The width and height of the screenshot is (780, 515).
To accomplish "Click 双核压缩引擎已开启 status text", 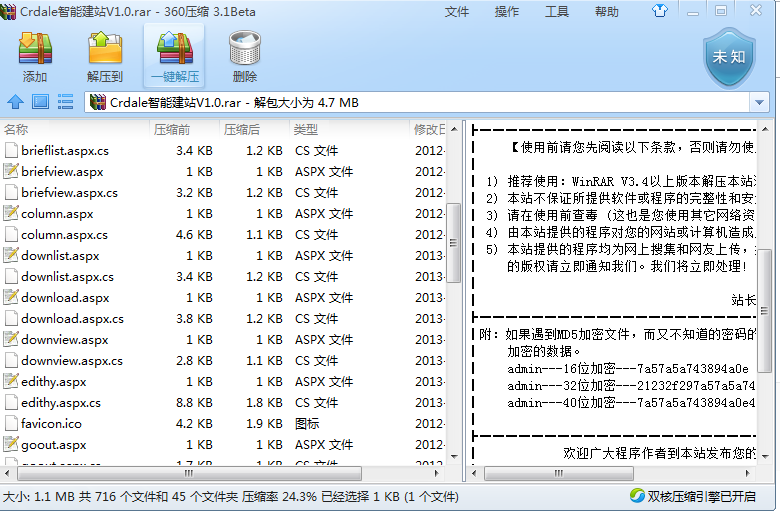I will pyautogui.click(x=701, y=496).
